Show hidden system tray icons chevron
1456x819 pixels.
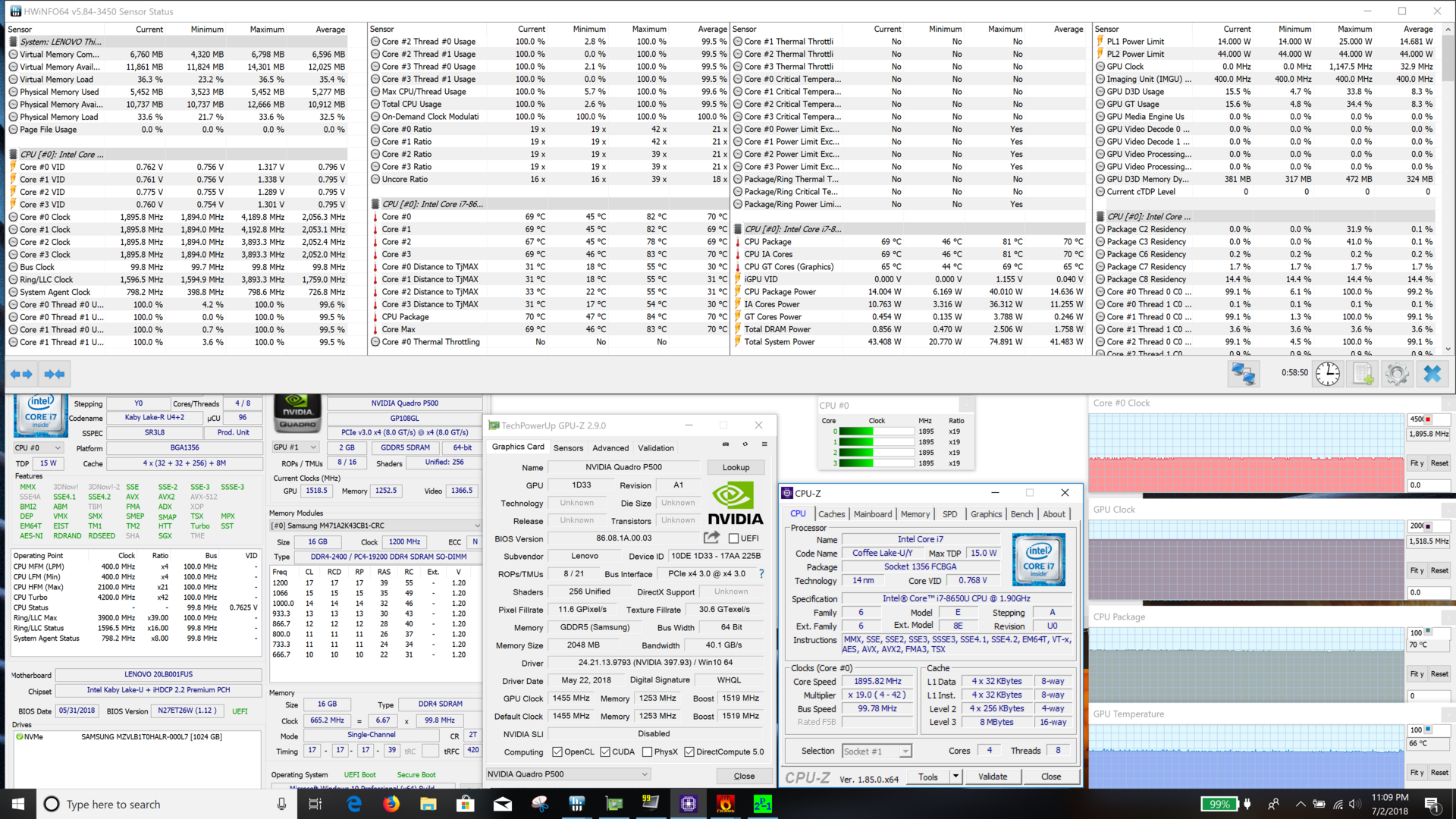[x=1301, y=804]
